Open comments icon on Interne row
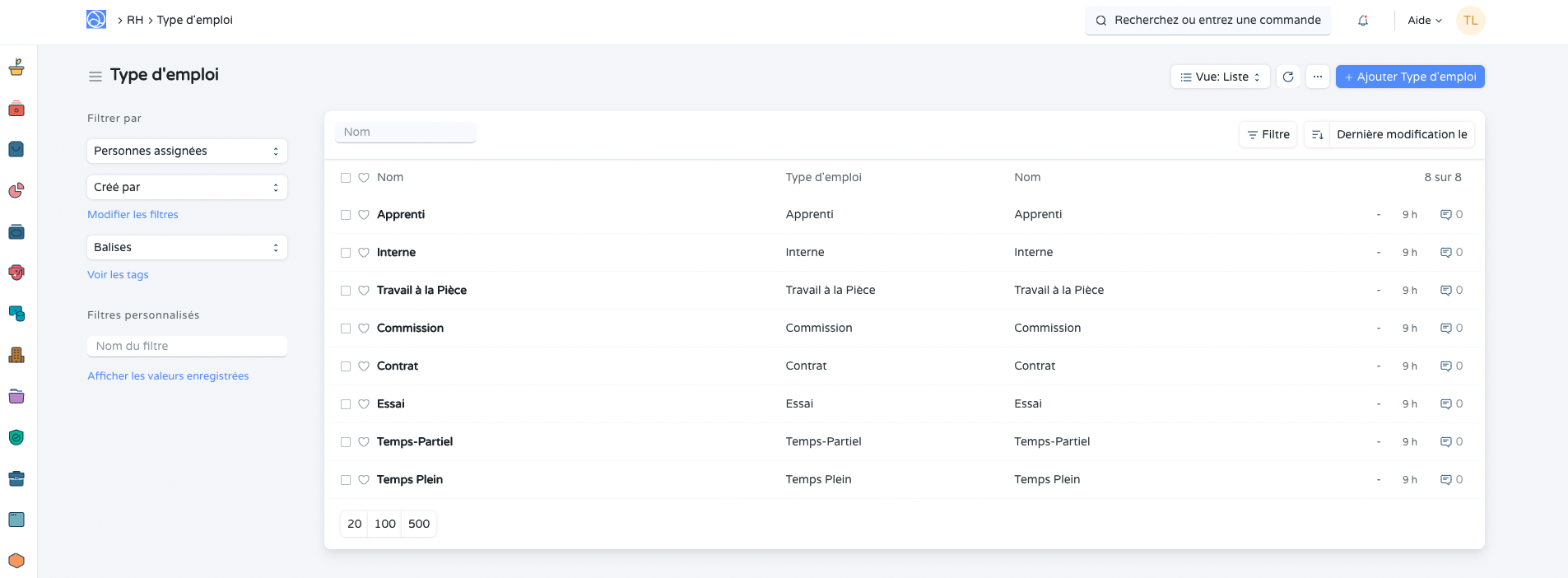Image resolution: width=1568 pixels, height=578 pixels. coord(1445,253)
